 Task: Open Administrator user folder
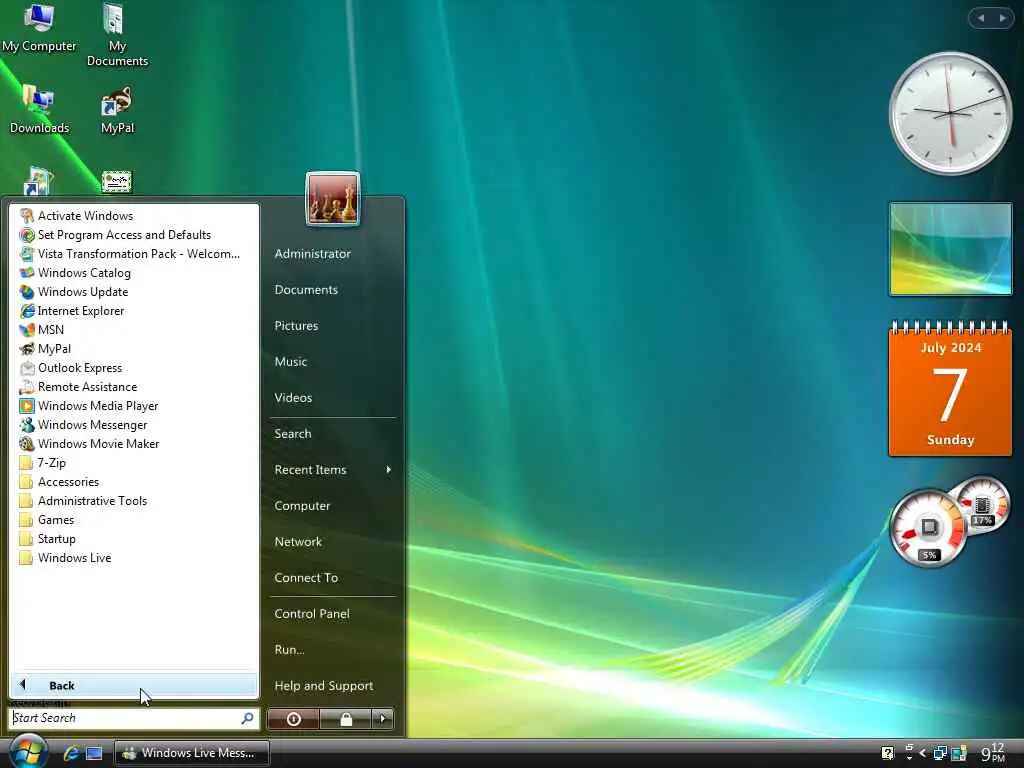[312, 253]
